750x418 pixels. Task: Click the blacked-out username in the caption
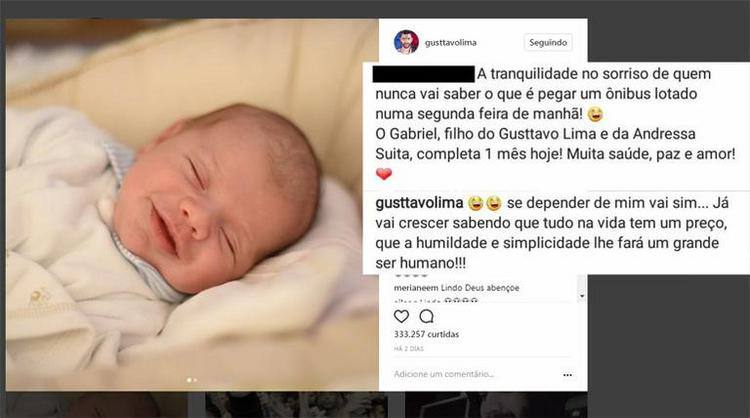(423, 74)
